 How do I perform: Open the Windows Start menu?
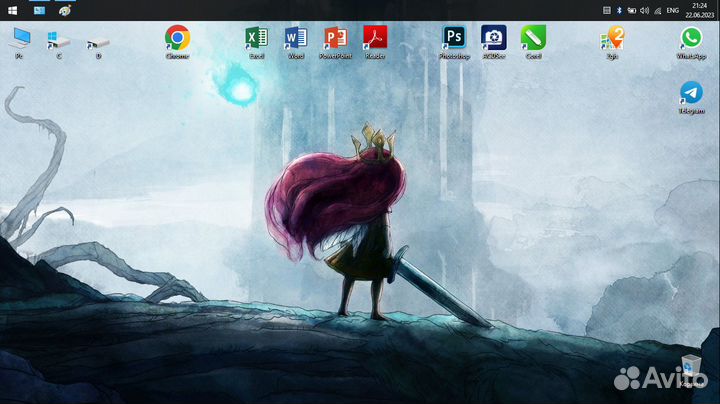click(x=12, y=10)
